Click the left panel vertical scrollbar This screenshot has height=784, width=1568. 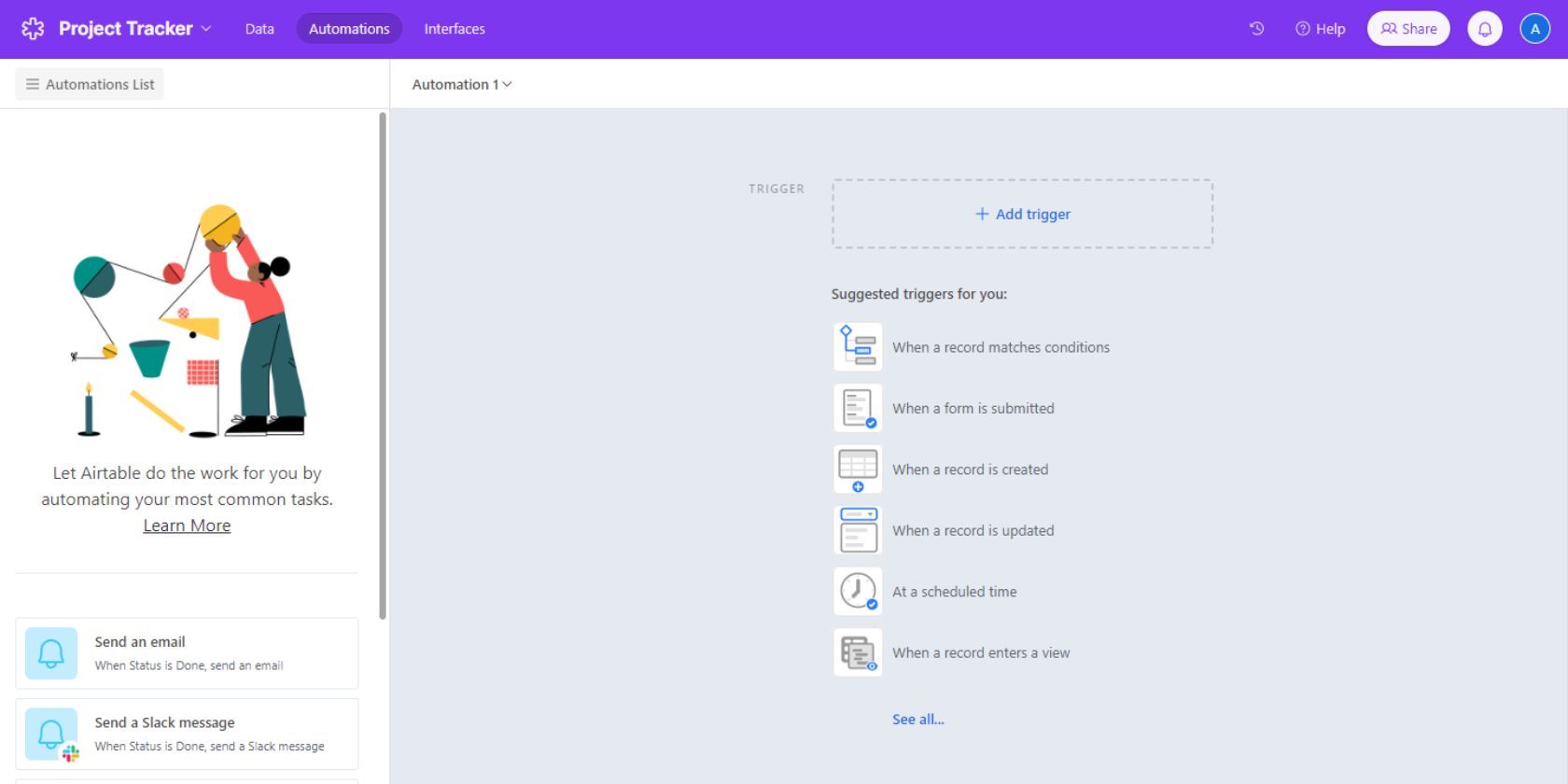(383, 365)
